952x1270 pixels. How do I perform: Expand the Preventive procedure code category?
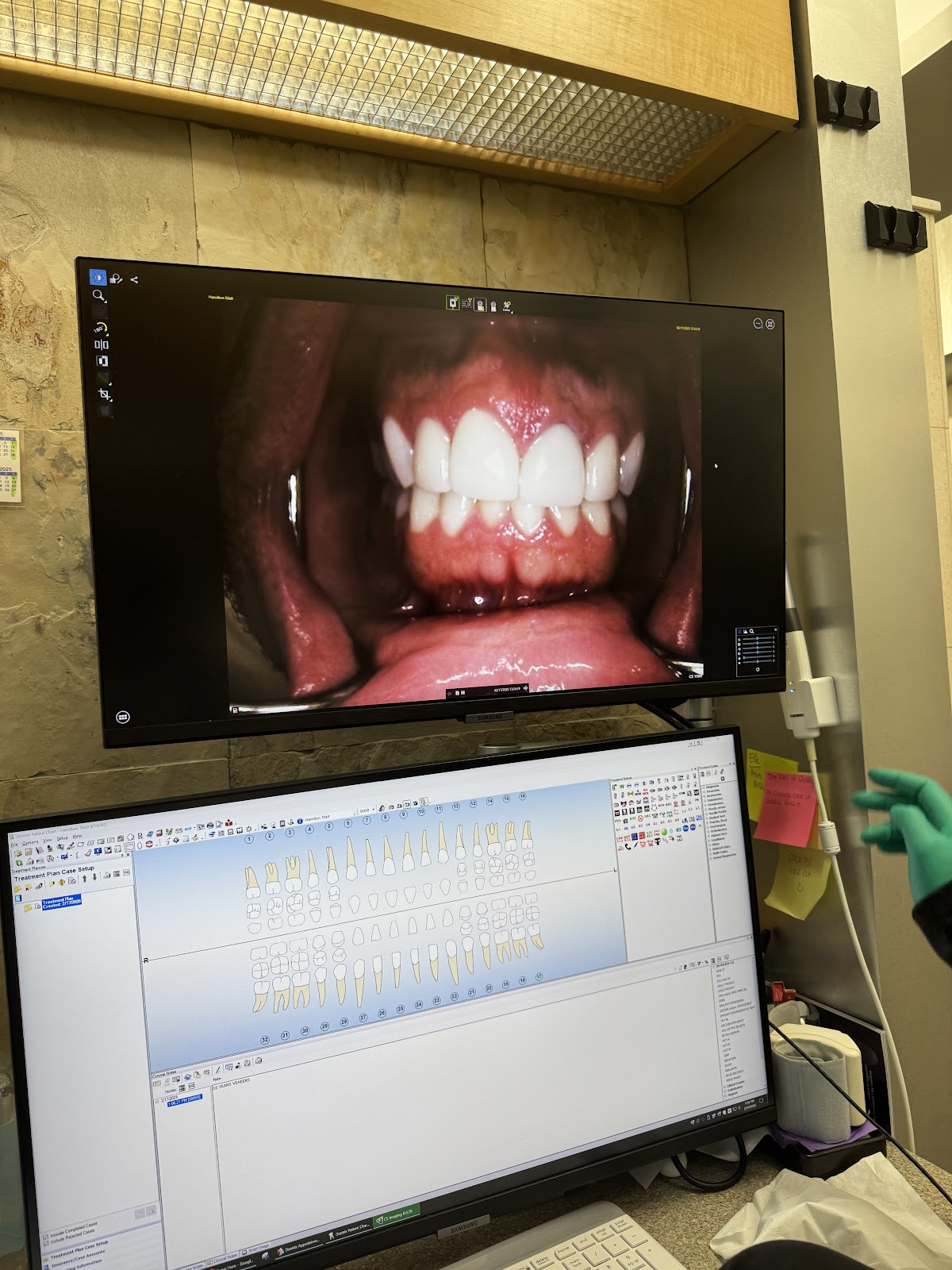click(x=712, y=791)
